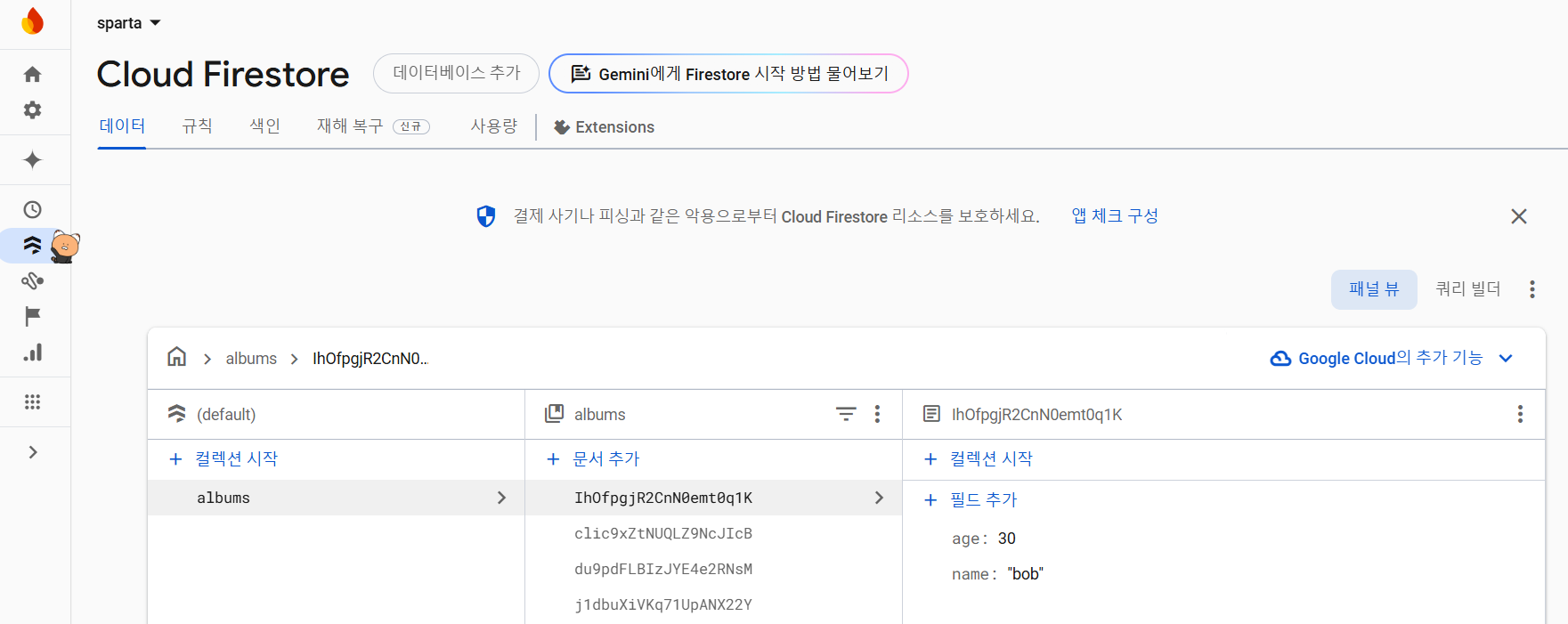
Task: Select the 패널 뷰 toggle
Action: click(x=1374, y=289)
